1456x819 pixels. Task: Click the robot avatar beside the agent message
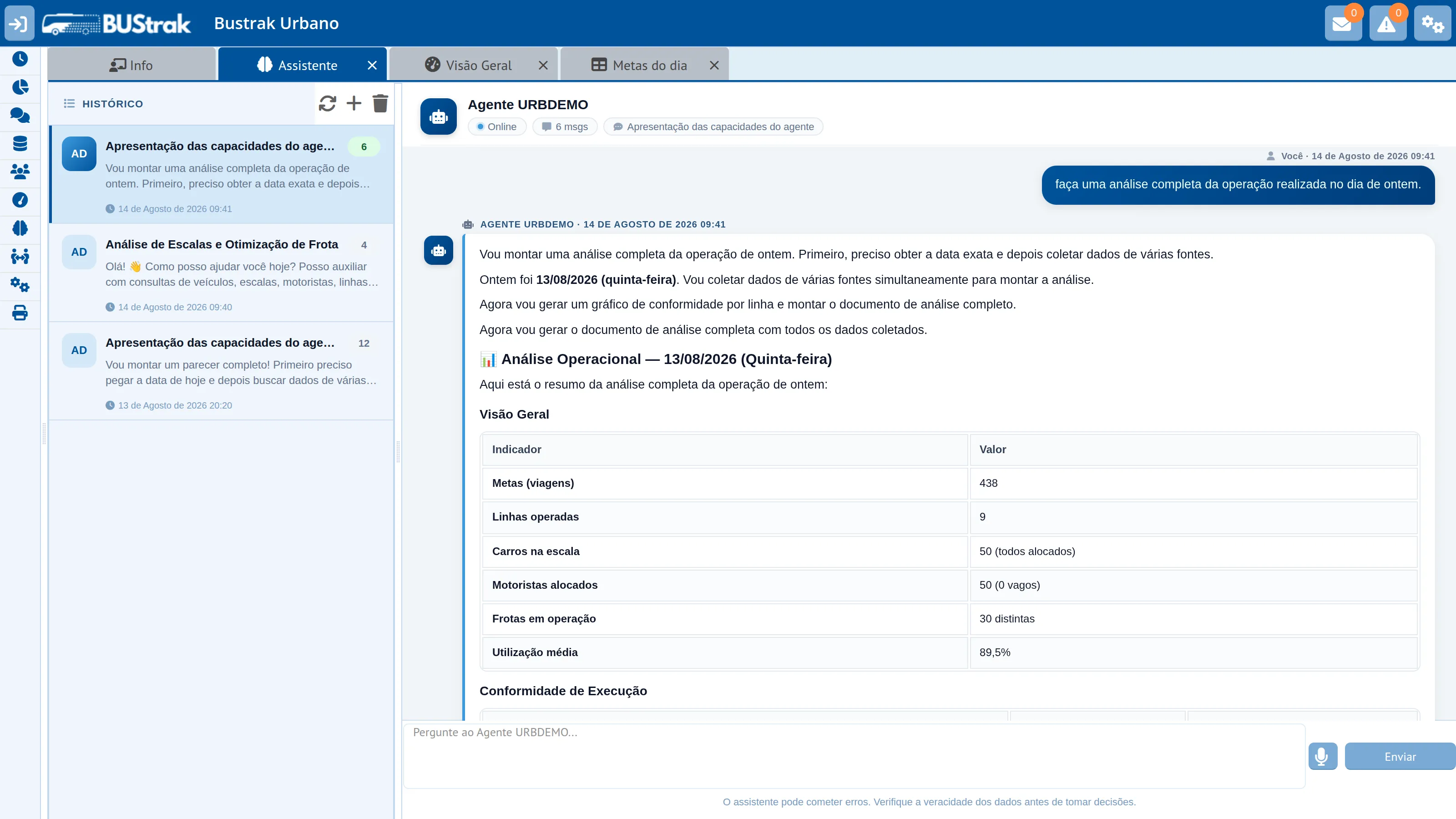click(439, 250)
